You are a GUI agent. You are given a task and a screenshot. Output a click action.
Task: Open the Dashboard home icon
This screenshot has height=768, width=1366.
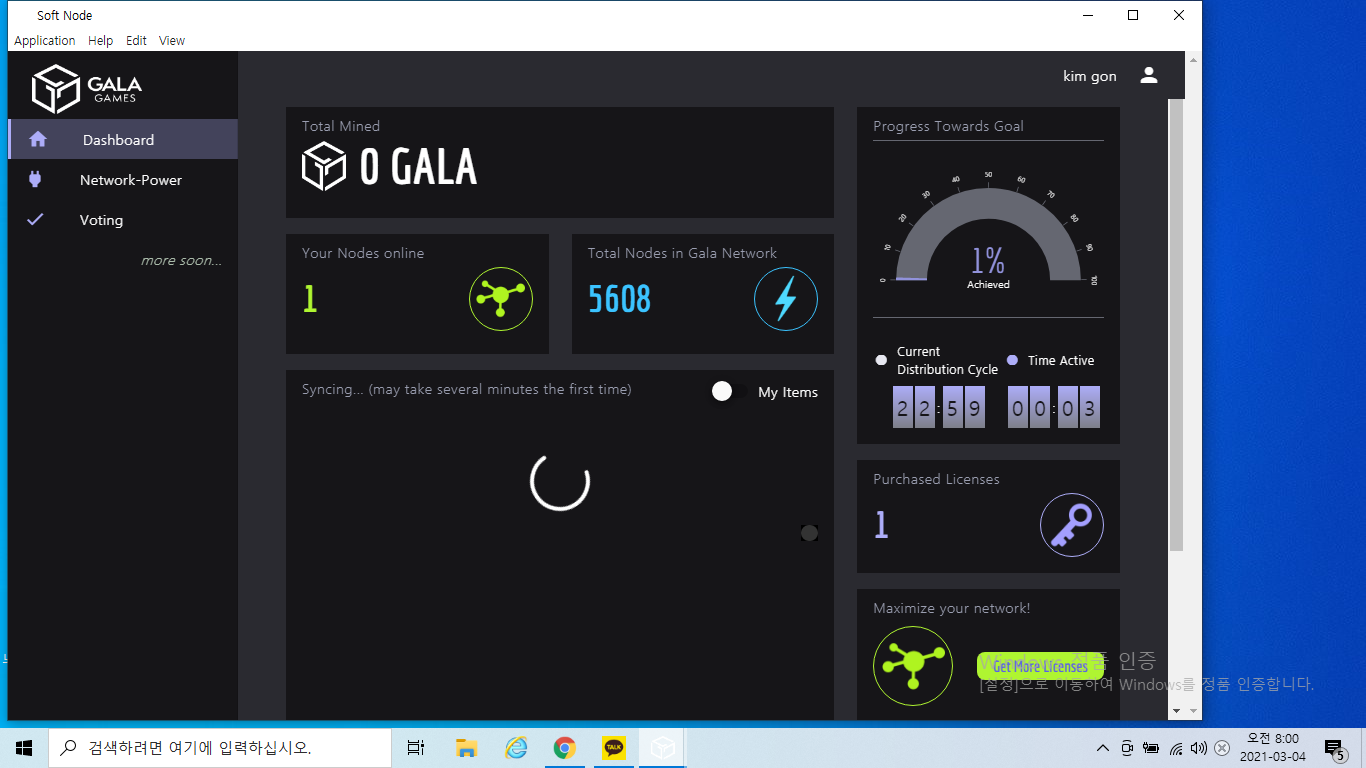38,139
